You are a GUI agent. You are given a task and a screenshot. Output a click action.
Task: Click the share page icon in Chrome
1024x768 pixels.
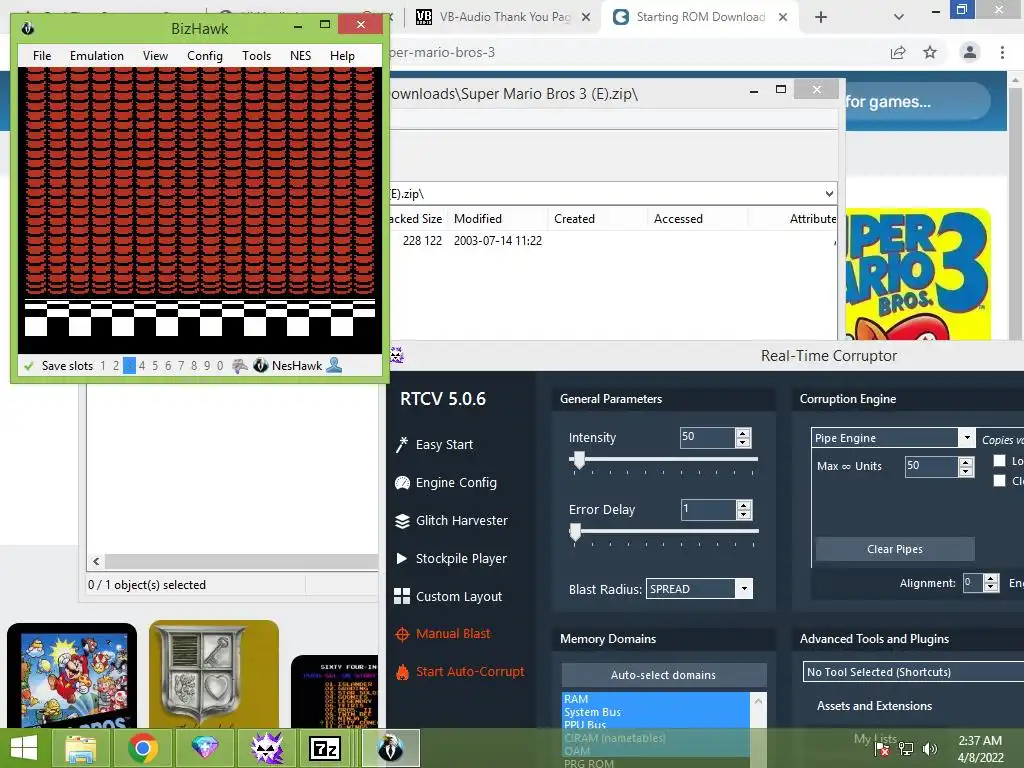[898, 52]
